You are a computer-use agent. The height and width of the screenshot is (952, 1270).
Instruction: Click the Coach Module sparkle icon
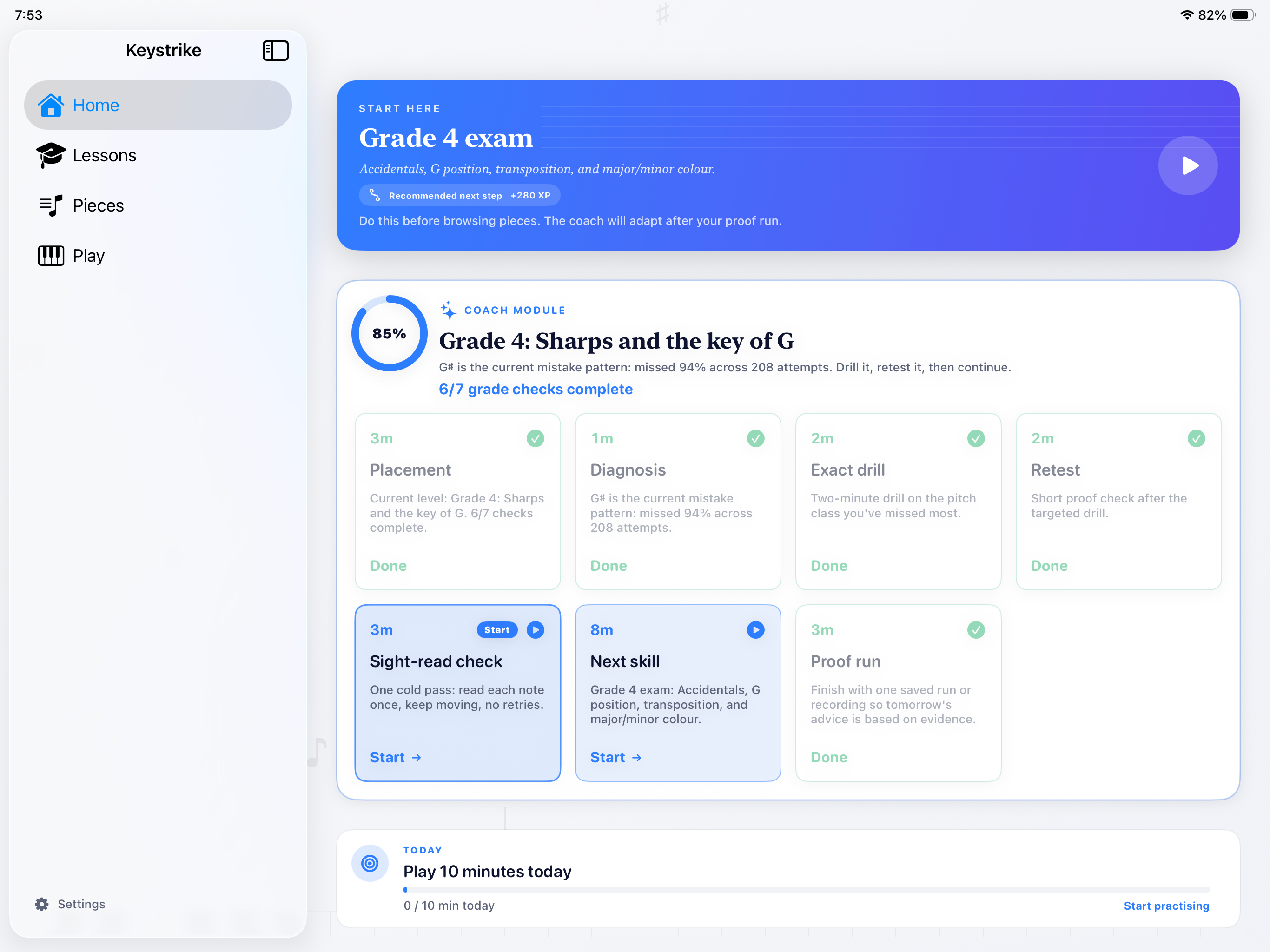[x=449, y=310]
